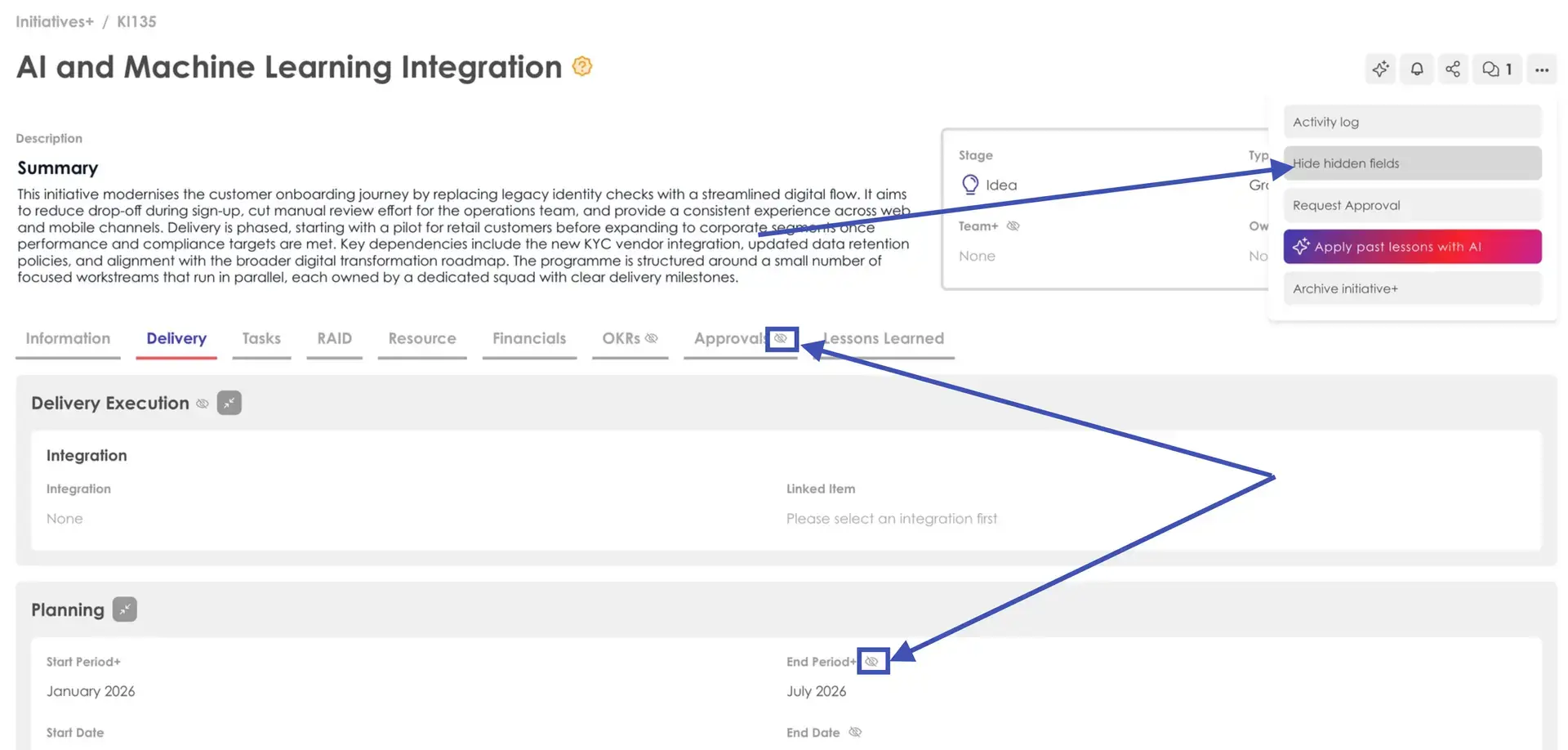Click the KI135 breadcrumb

coord(136,22)
